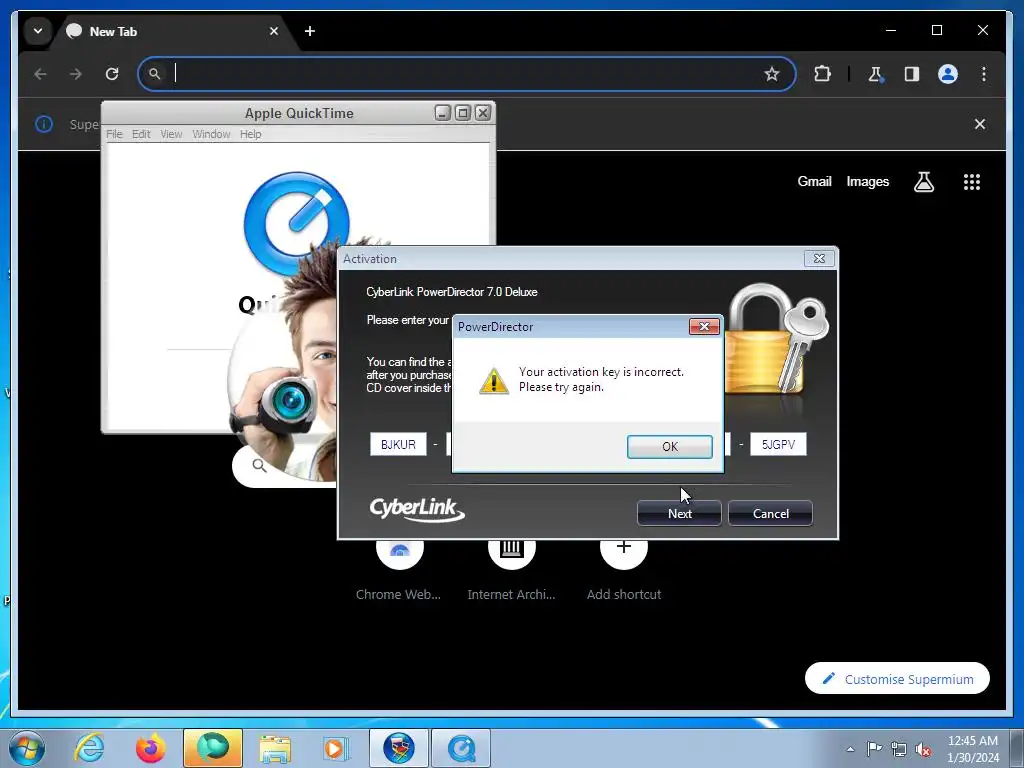Open the Window menu in Apple QuickTime
This screenshot has width=1024, height=768.
point(211,134)
